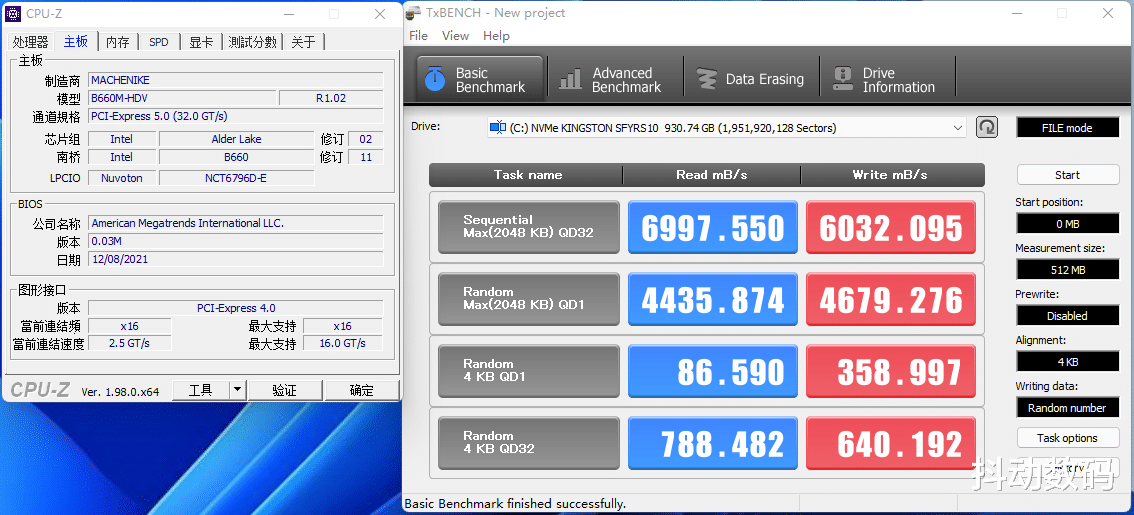Change the Measurement size 512 MB field

[1067, 270]
